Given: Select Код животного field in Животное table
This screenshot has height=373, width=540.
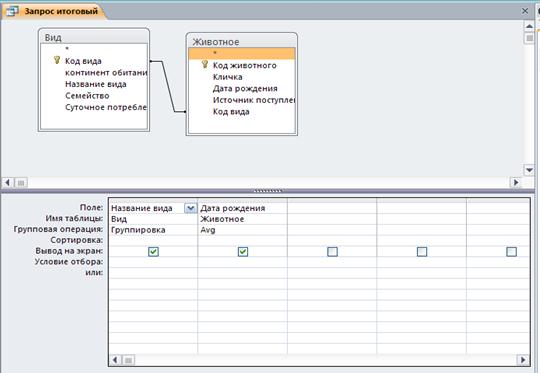Looking at the screenshot, I should (x=245, y=65).
